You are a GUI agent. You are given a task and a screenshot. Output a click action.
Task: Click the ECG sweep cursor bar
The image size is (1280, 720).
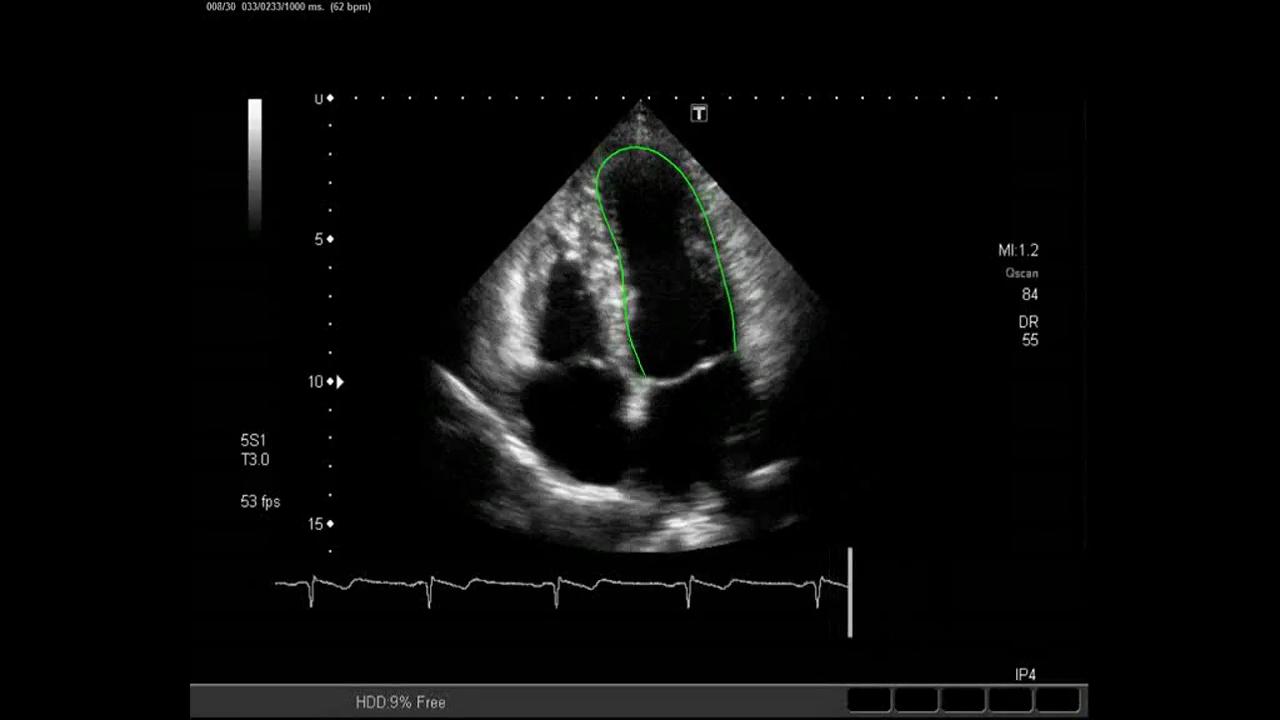850,592
